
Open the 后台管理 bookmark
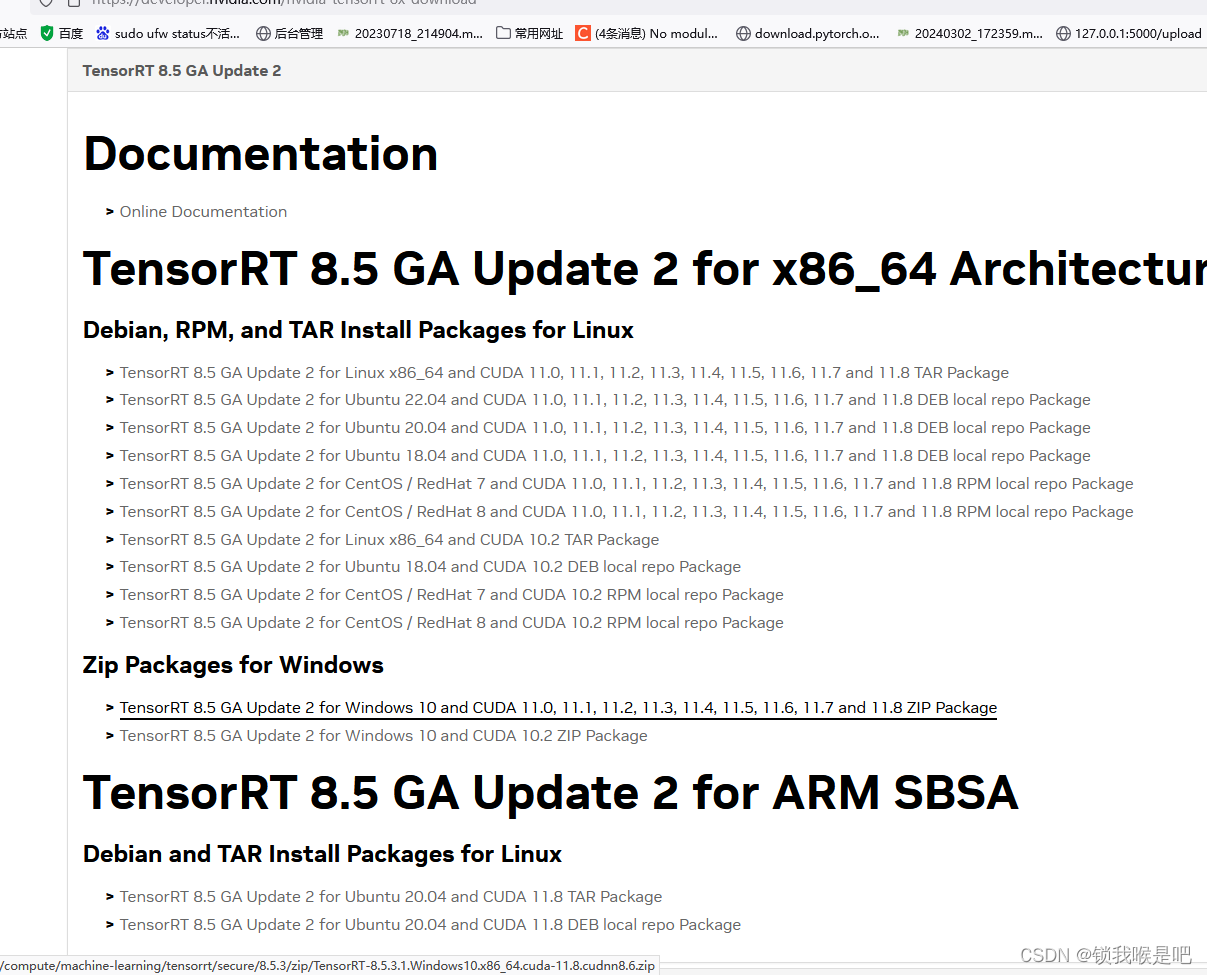point(290,33)
